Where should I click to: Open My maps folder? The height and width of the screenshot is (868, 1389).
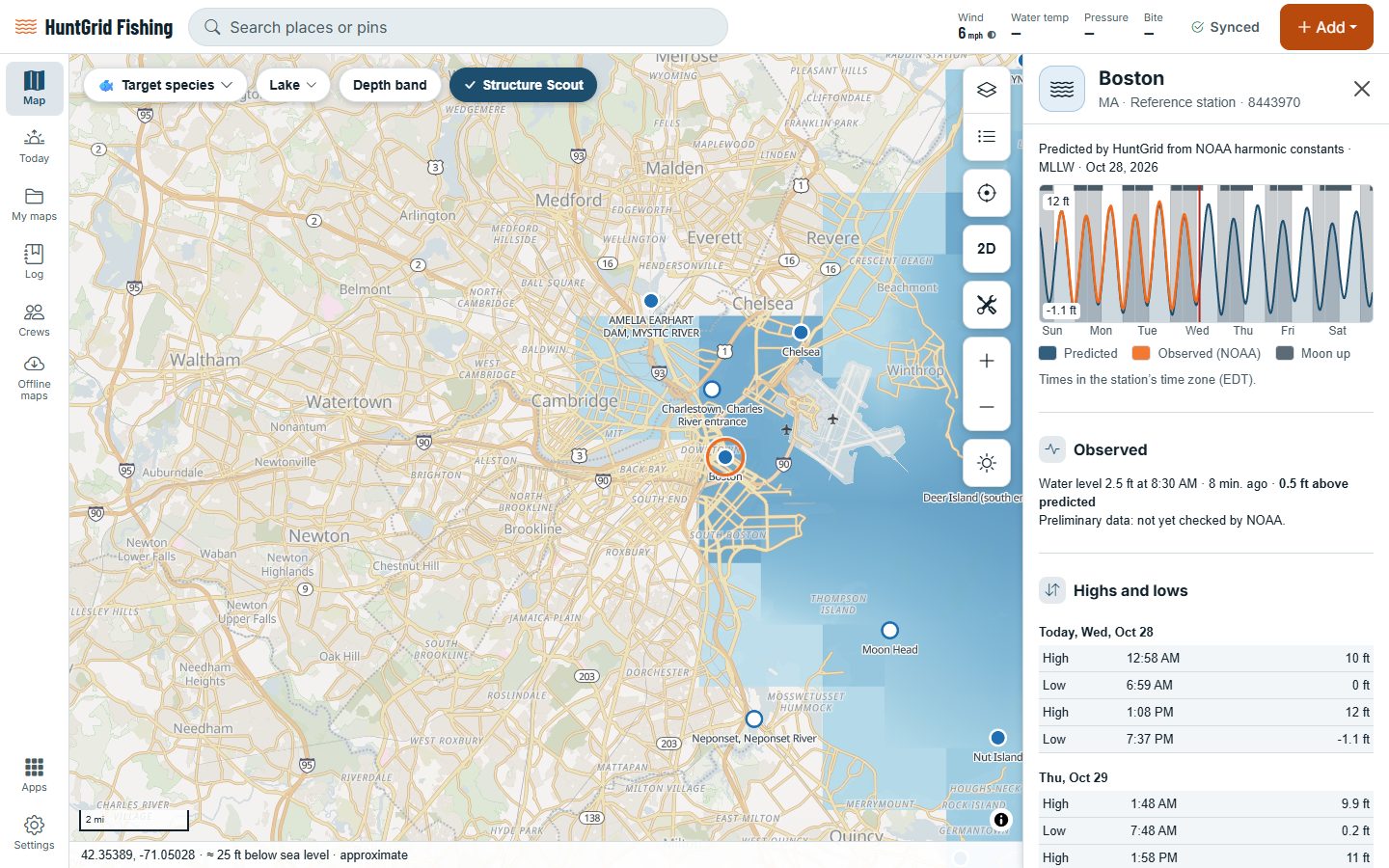point(35,204)
